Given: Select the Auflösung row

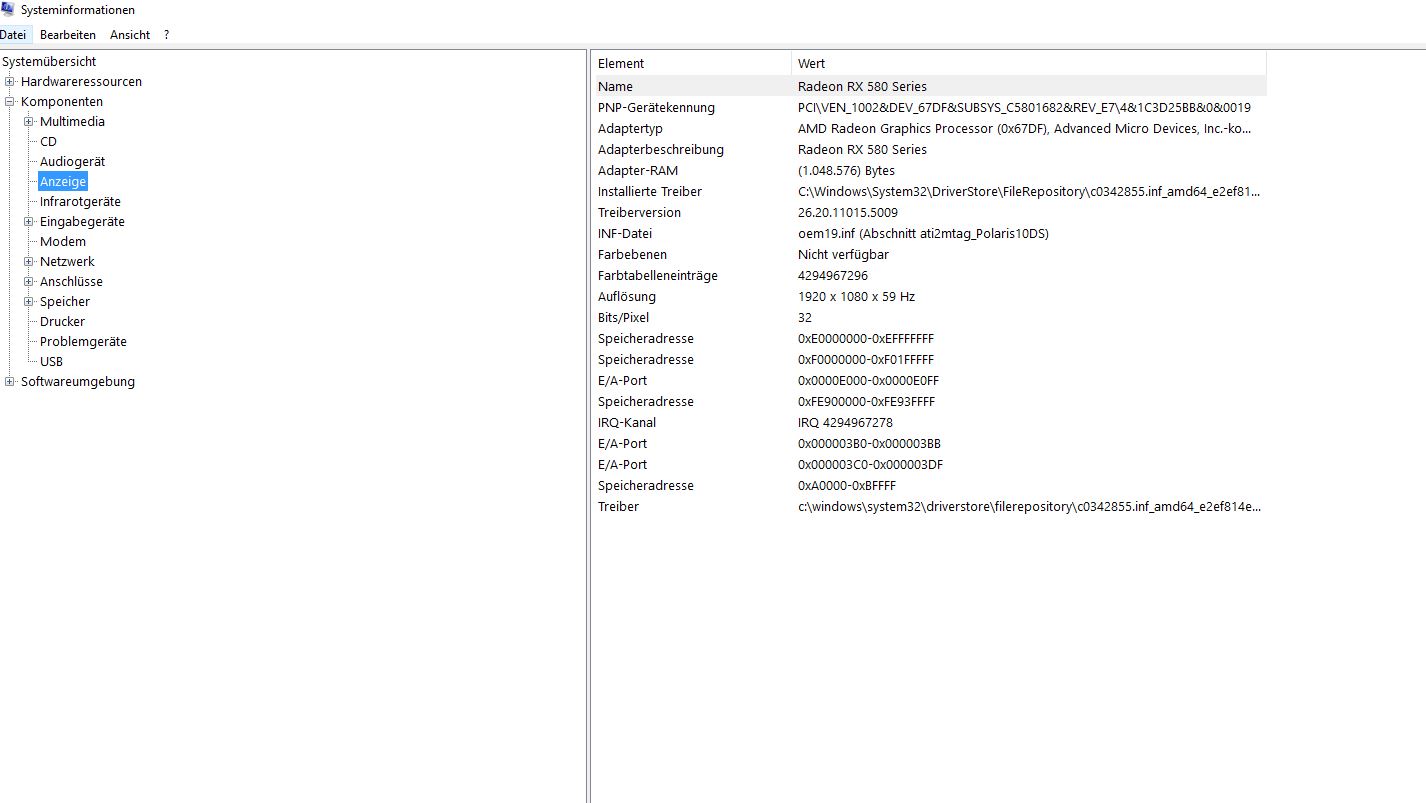Looking at the screenshot, I should point(930,296).
